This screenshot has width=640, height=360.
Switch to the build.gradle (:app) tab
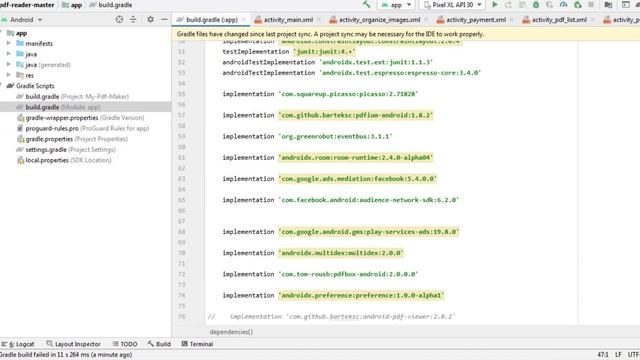211,20
